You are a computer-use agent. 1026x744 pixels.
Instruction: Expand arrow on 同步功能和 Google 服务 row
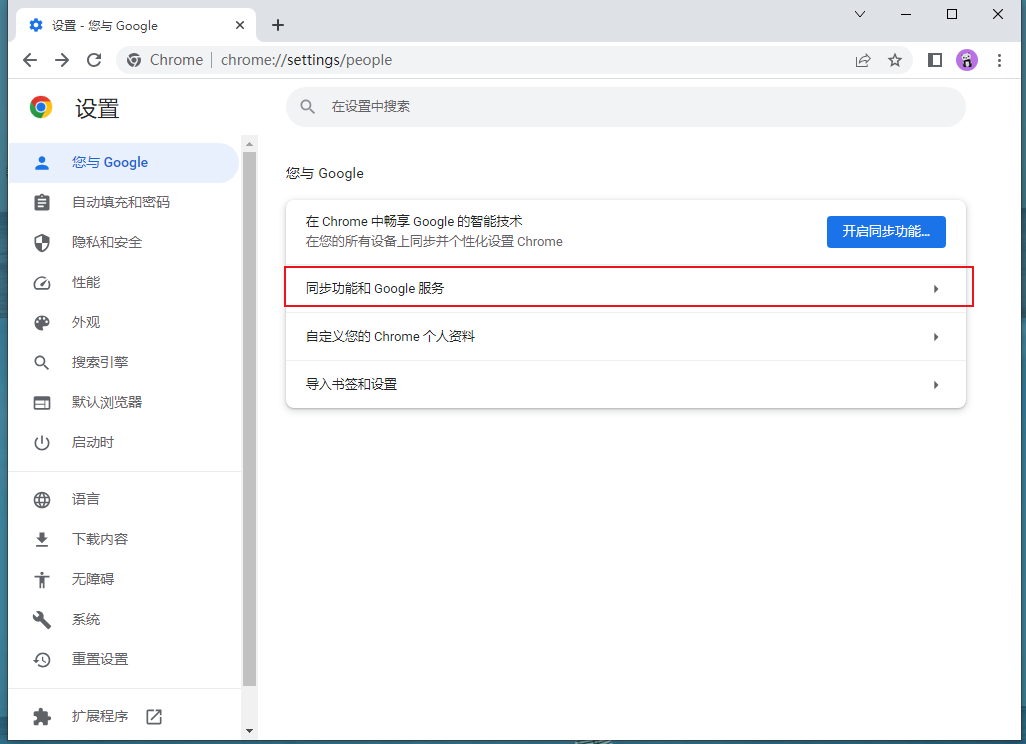[x=936, y=289]
